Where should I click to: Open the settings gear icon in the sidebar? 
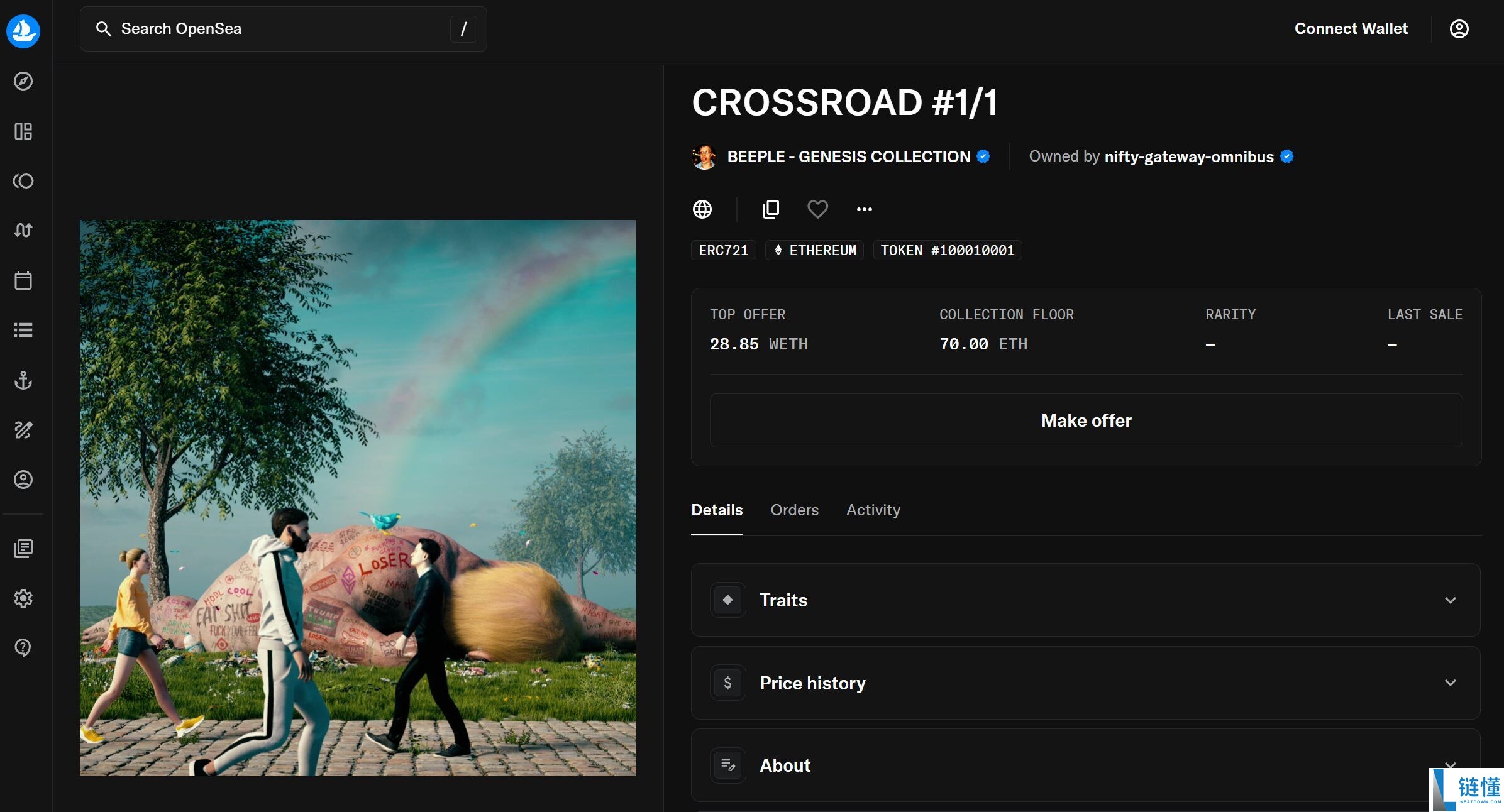pyautogui.click(x=23, y=598)
